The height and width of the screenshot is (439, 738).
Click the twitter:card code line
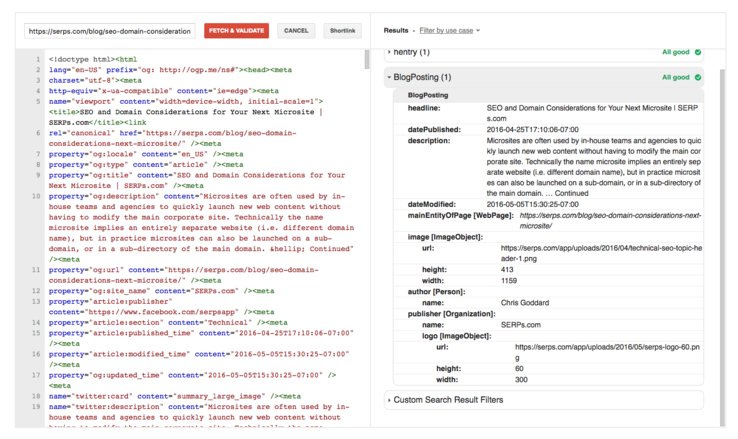[x=175, y=396]
